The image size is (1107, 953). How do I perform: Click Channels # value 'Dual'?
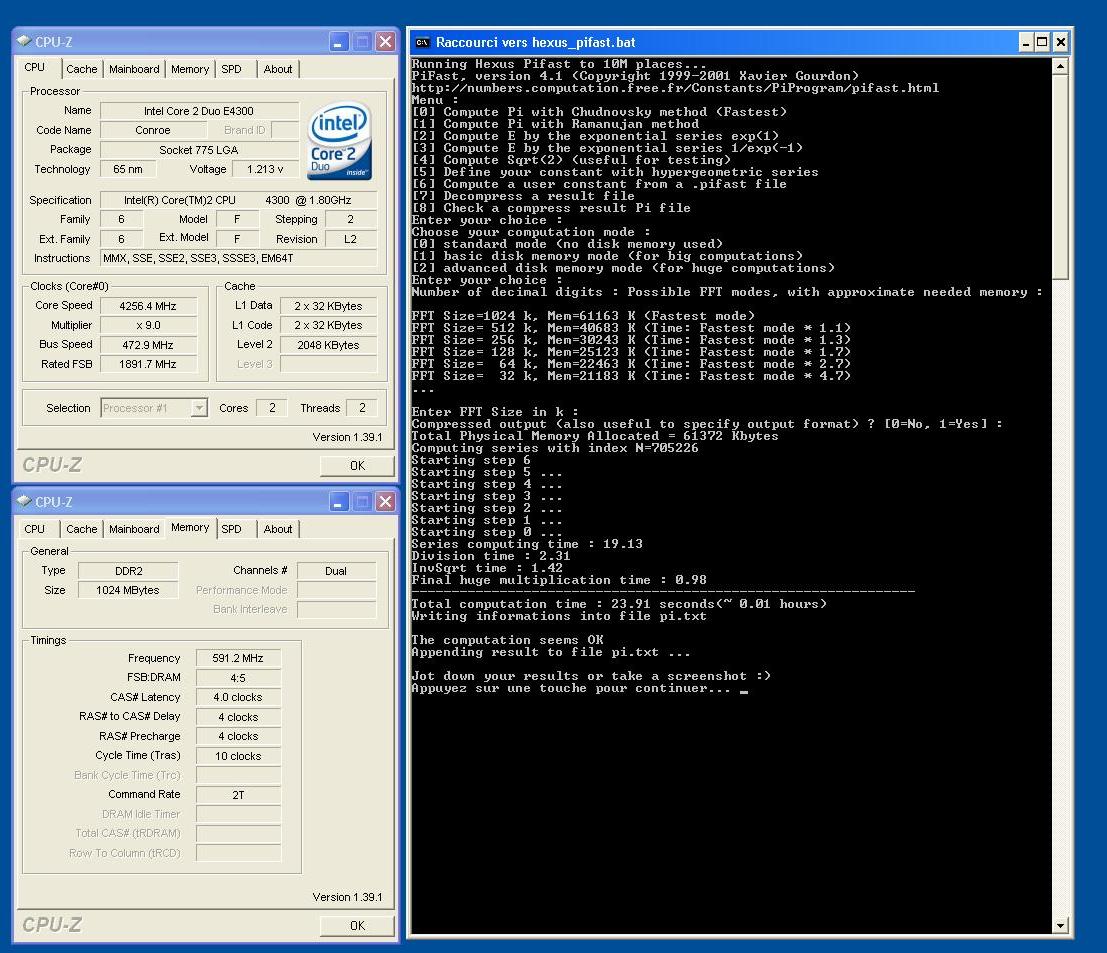[x=336, y=571]
